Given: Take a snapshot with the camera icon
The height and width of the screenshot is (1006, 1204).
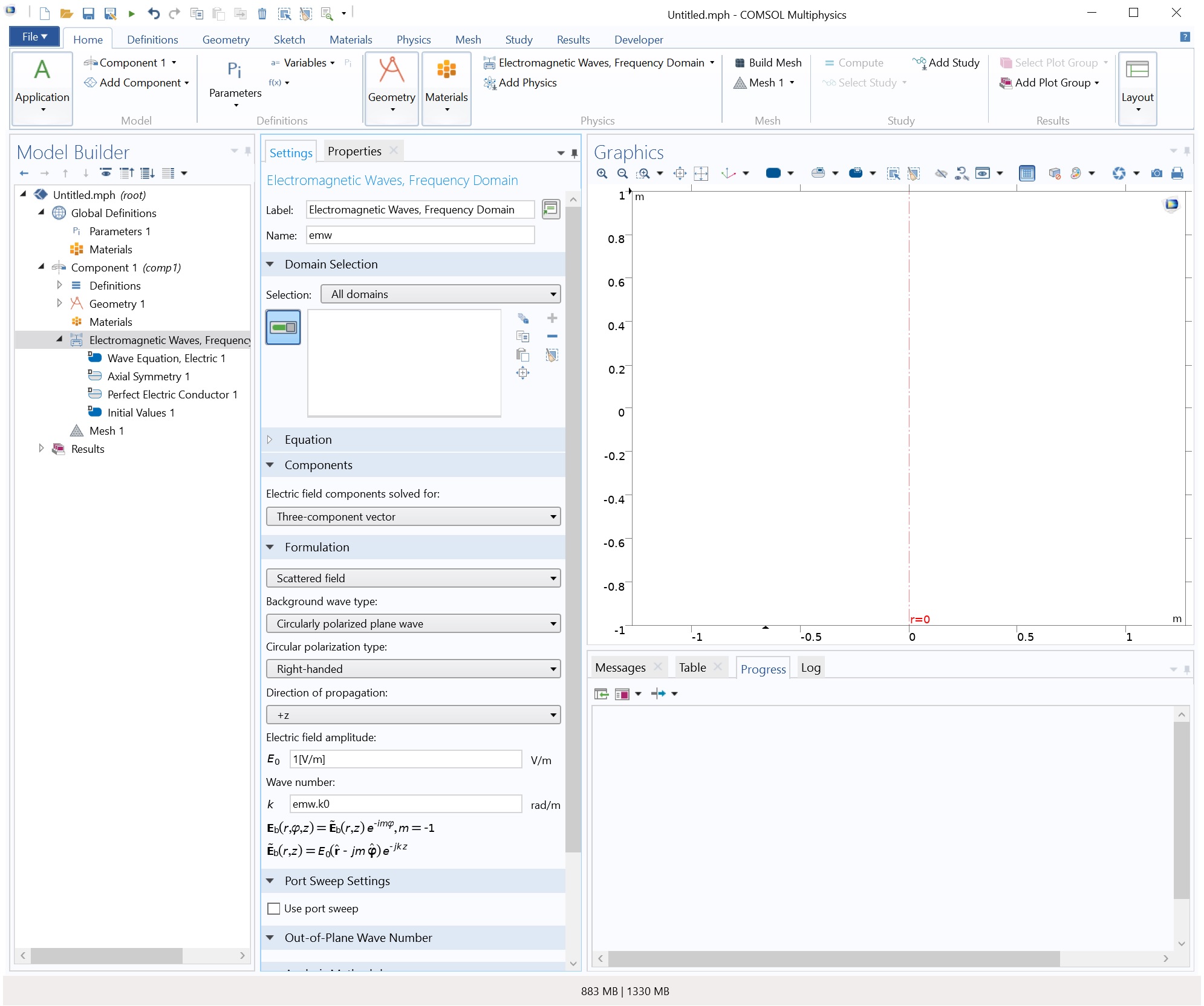Looking at the screenshot, I should 1156,174.
